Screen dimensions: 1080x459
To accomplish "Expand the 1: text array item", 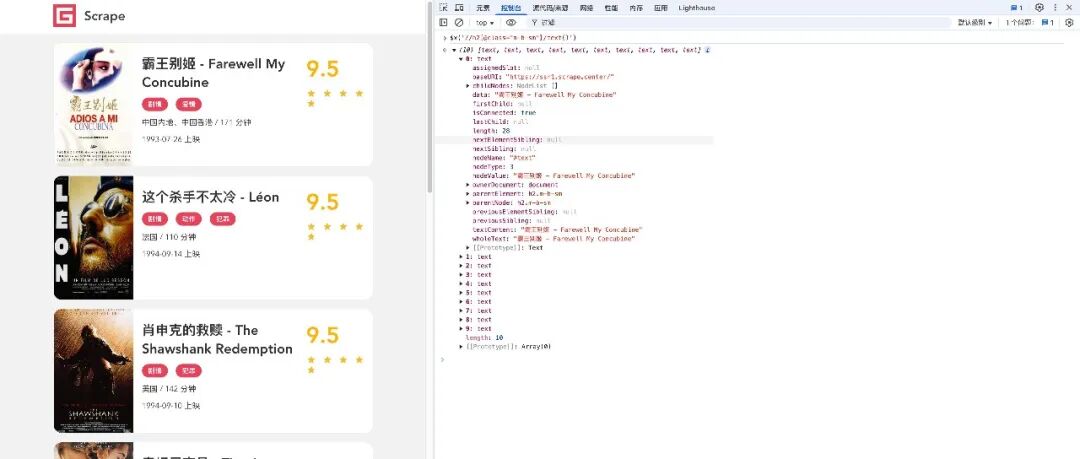I will [461, 256].
